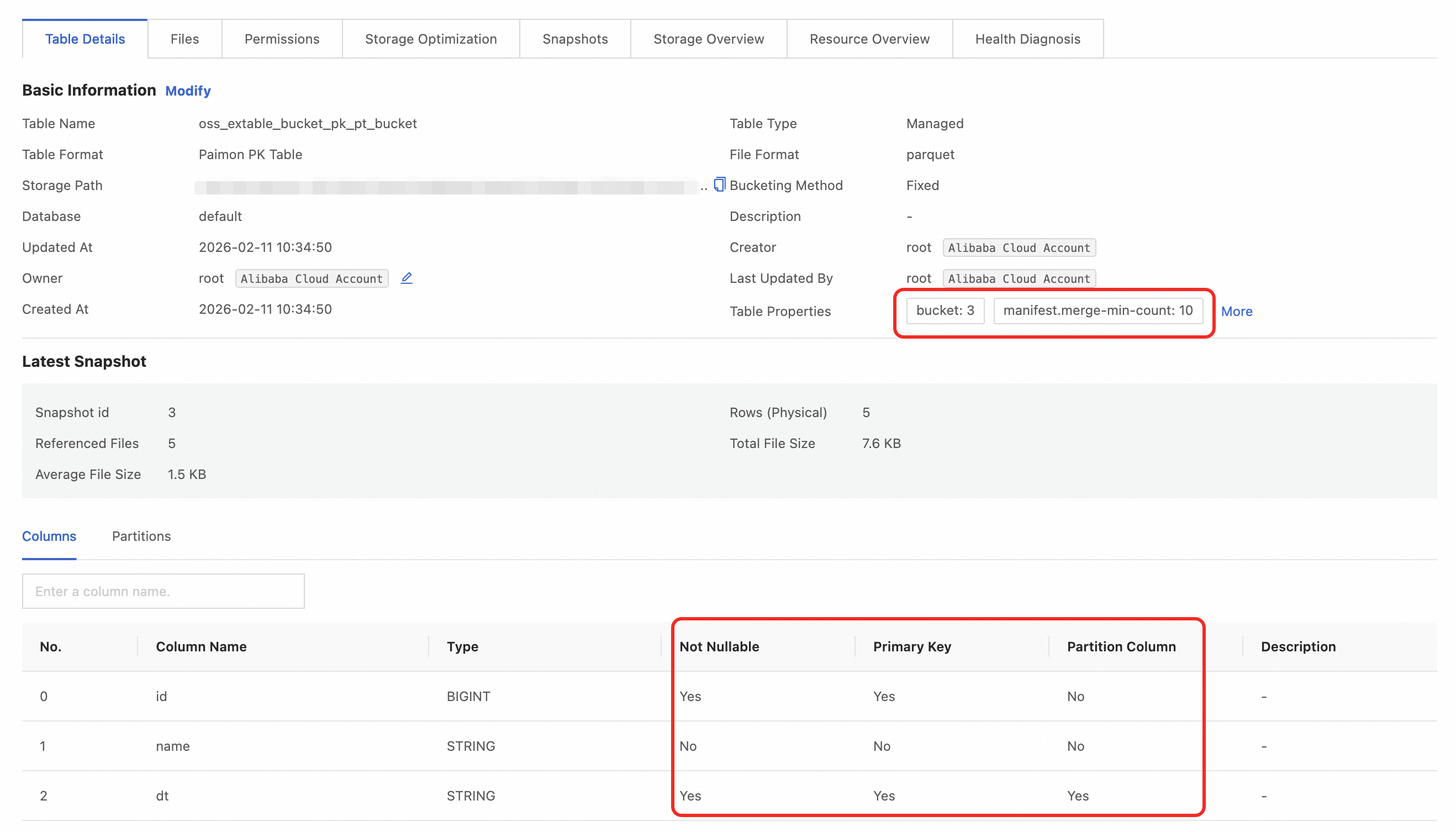Viewport: 1456px width, 832px height.
Task: Click Bucketing Method value 'Fixed'
Action: (922, 185)
